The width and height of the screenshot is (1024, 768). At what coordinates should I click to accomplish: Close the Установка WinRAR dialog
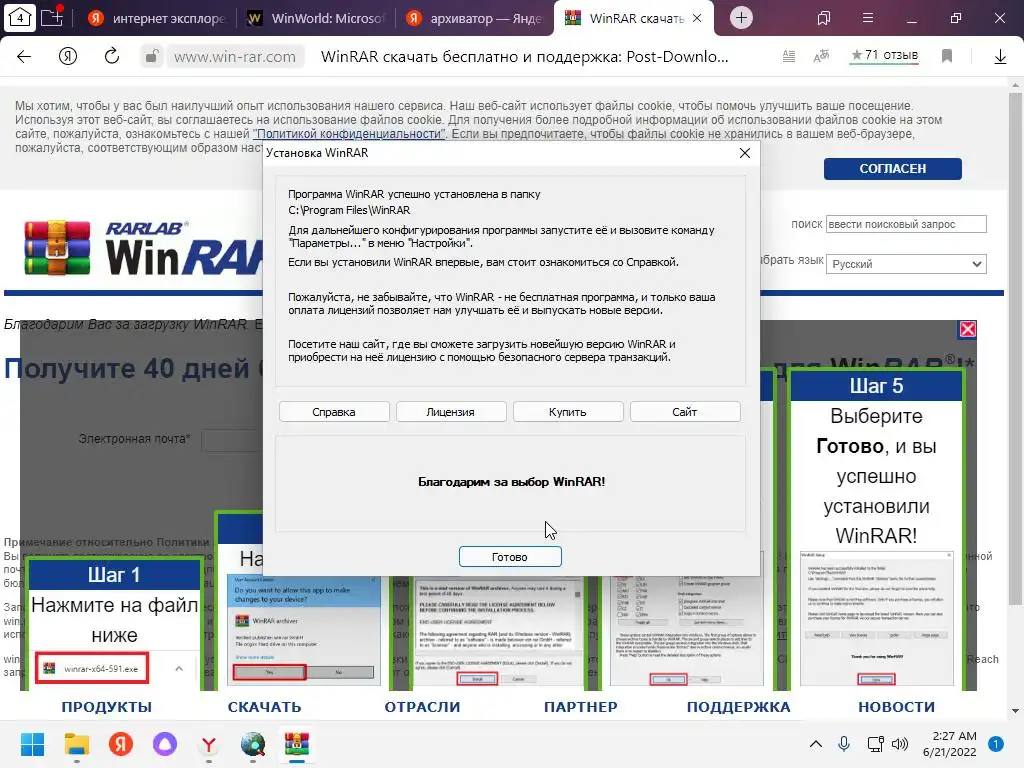coord(744,153)
